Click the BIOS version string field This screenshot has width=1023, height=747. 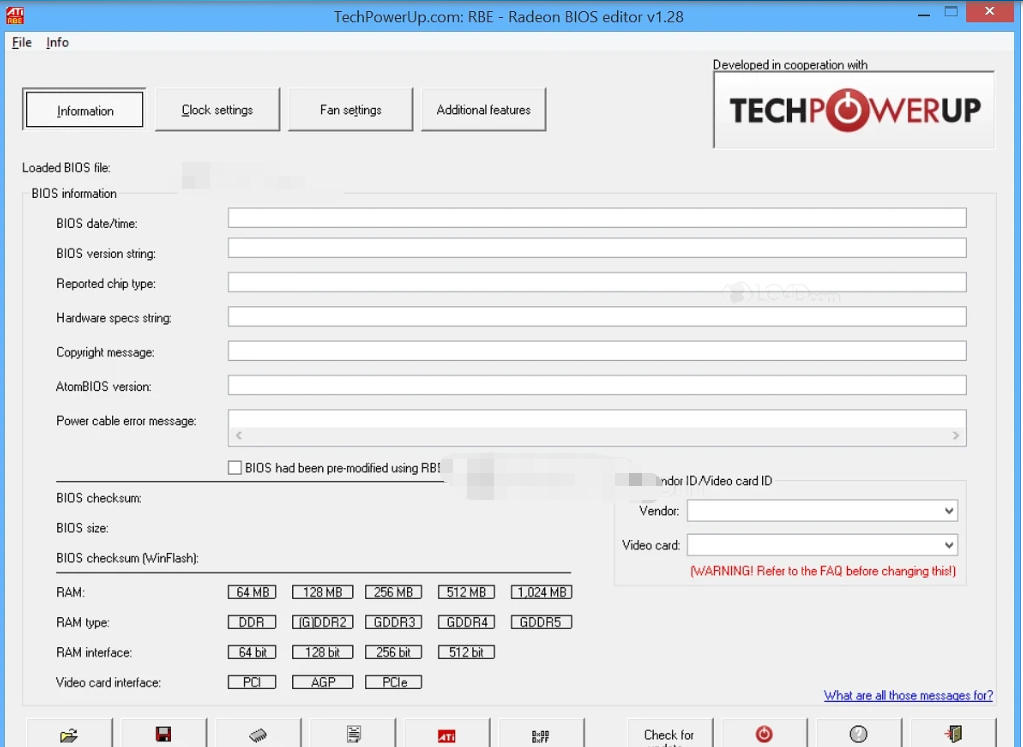[x=596, y=248]
